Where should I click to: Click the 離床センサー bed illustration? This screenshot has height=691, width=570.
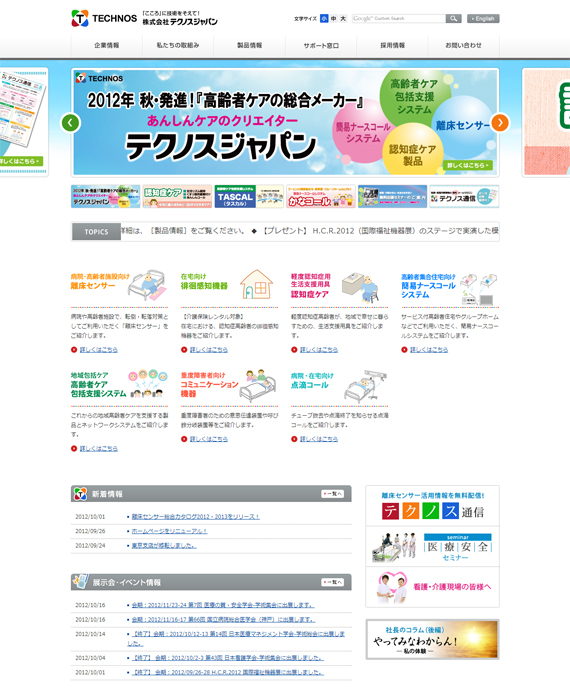pos(148,284)
